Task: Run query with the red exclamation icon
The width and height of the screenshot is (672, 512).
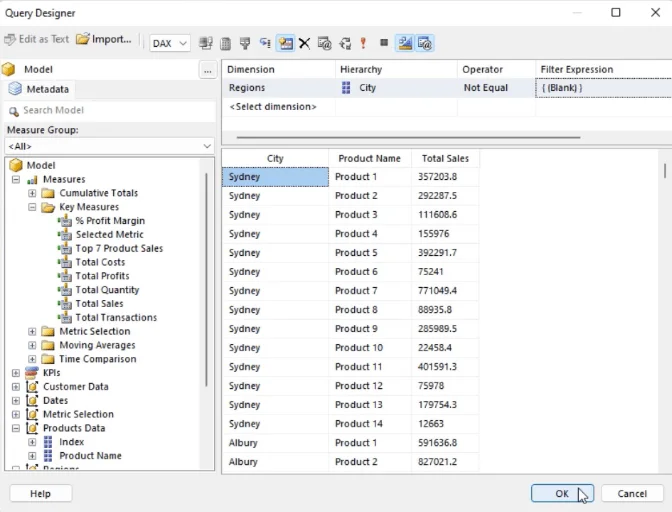Action: click(x=363, y=43)
